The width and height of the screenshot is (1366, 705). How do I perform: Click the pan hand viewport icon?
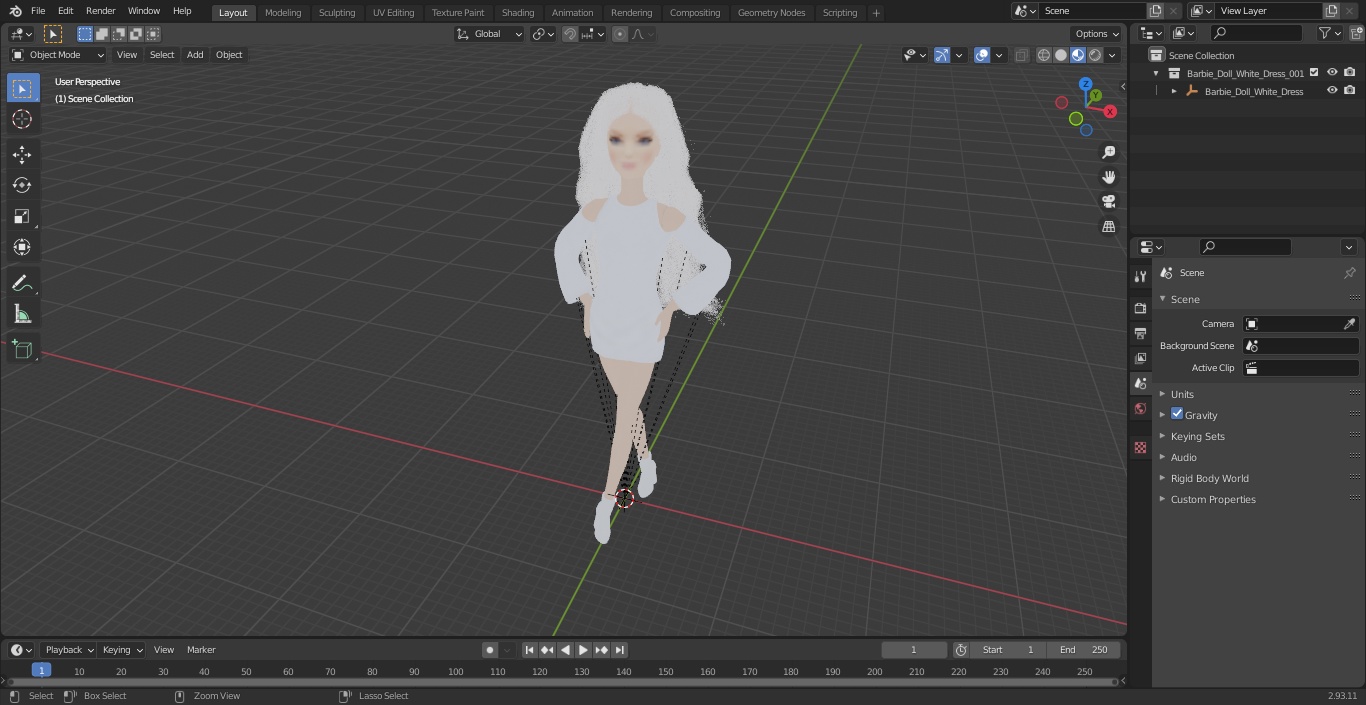coord(1108,177)
